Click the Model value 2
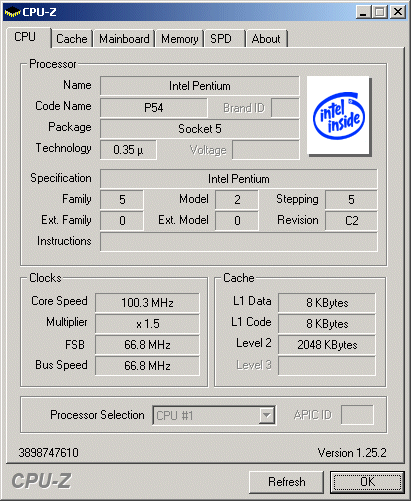 pos(237,200)
